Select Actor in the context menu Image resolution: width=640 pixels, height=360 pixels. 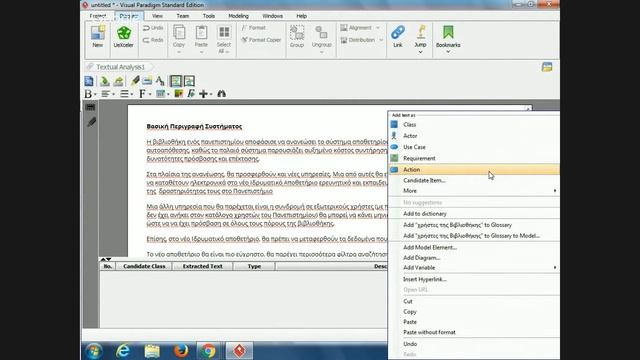click(474, 136)
